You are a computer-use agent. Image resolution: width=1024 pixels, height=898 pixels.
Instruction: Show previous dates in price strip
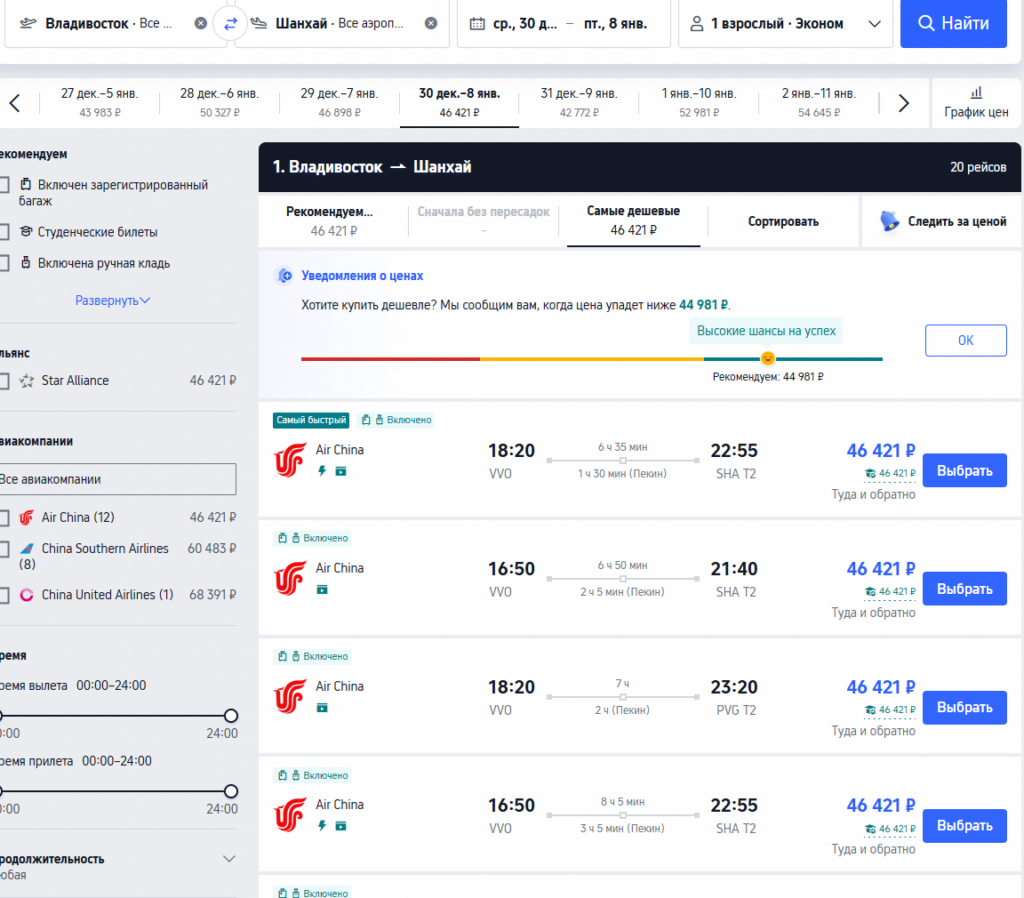(x=15, y=103)
